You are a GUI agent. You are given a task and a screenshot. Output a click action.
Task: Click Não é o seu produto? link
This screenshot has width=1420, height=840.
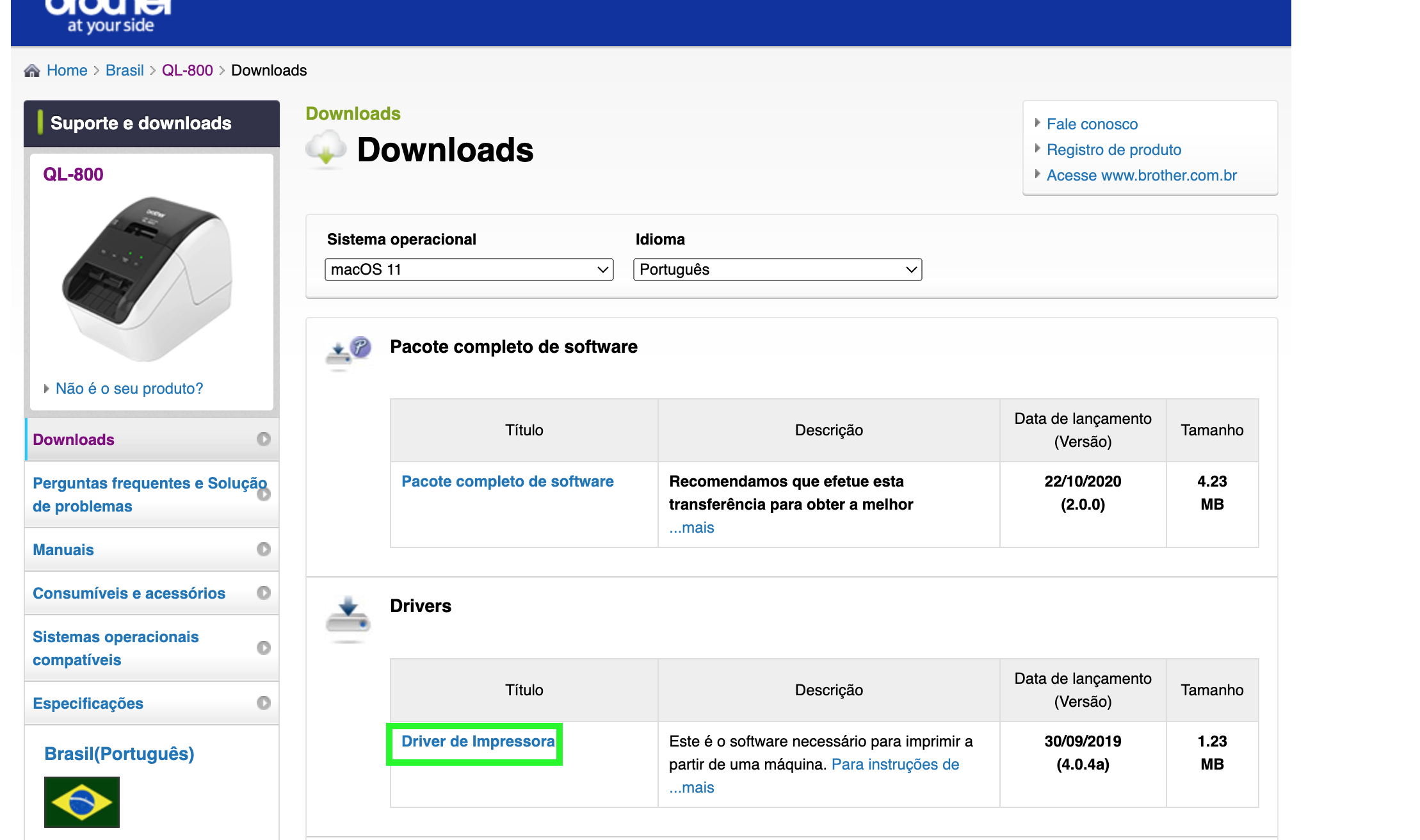tap(129, 389)
